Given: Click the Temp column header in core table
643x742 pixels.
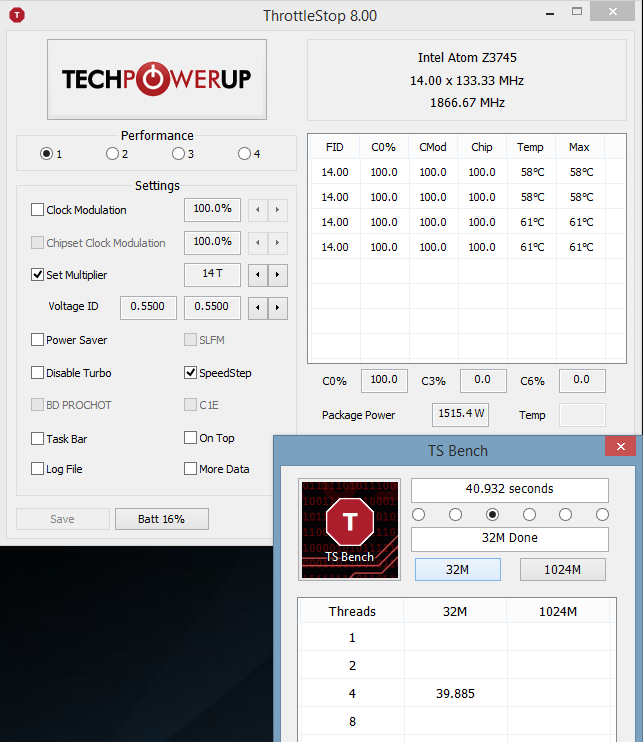Looking at the screenshot, I should coord(530,147).
